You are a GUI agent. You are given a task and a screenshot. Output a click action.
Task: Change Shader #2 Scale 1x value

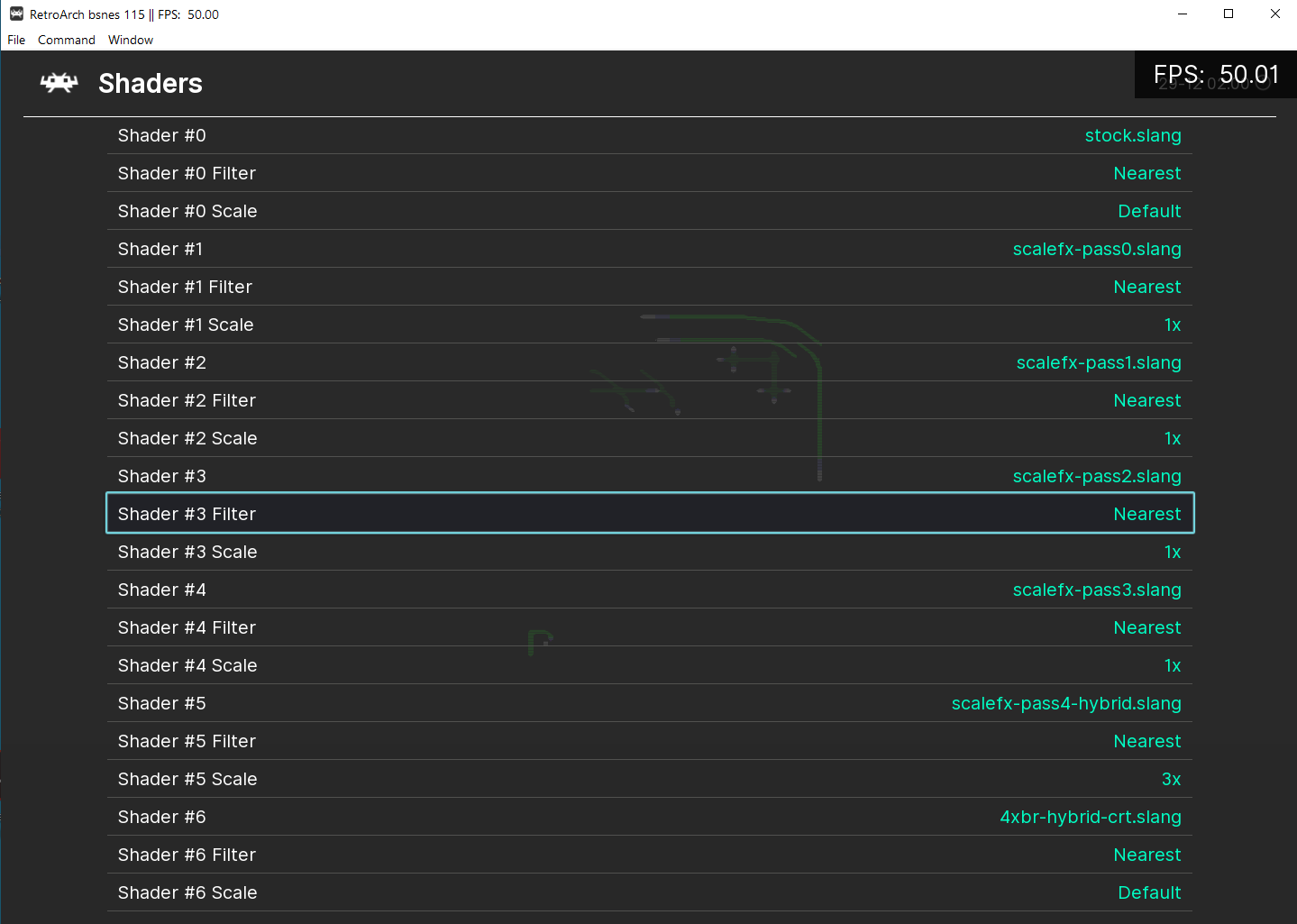pyautogui.click(x=1172, y=438)
